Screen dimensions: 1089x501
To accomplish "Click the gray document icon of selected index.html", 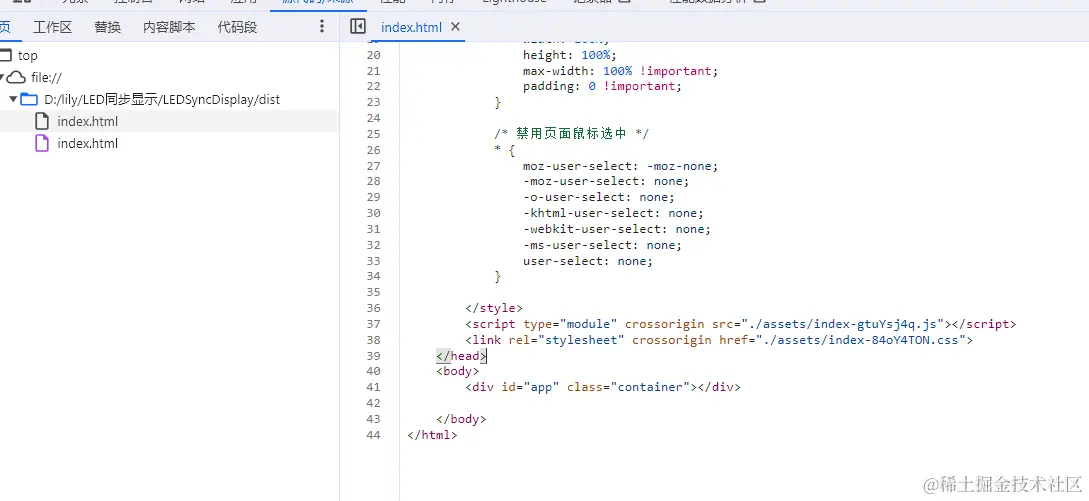I will pyautogui.click(x=42, y=122).
